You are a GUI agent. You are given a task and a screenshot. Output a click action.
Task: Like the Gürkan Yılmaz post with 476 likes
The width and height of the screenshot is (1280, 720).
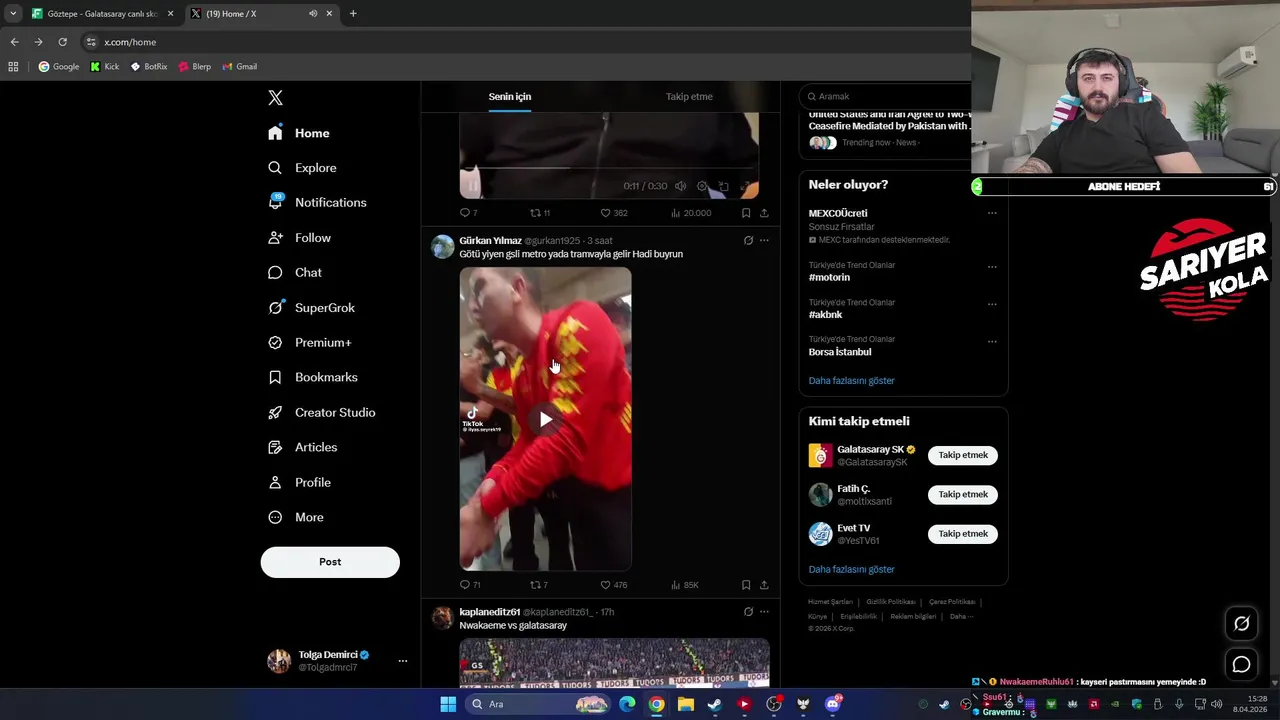[605, 585]
